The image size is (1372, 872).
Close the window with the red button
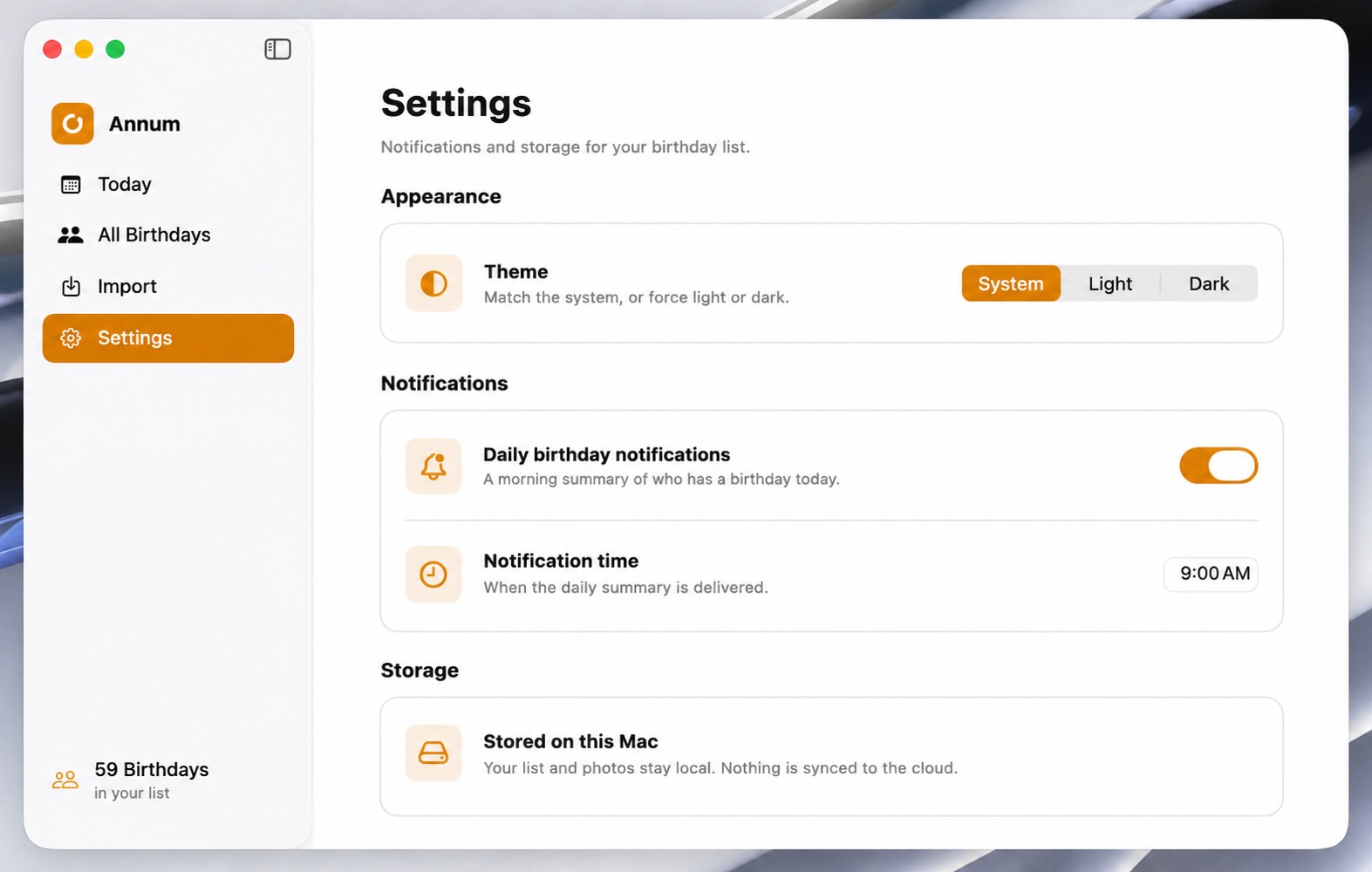[x=52, y=49]
